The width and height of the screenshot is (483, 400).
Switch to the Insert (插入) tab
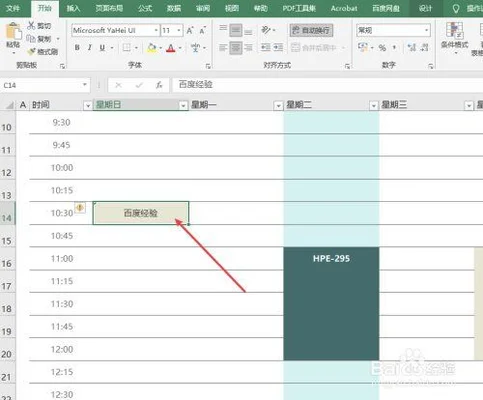(73, 8)
